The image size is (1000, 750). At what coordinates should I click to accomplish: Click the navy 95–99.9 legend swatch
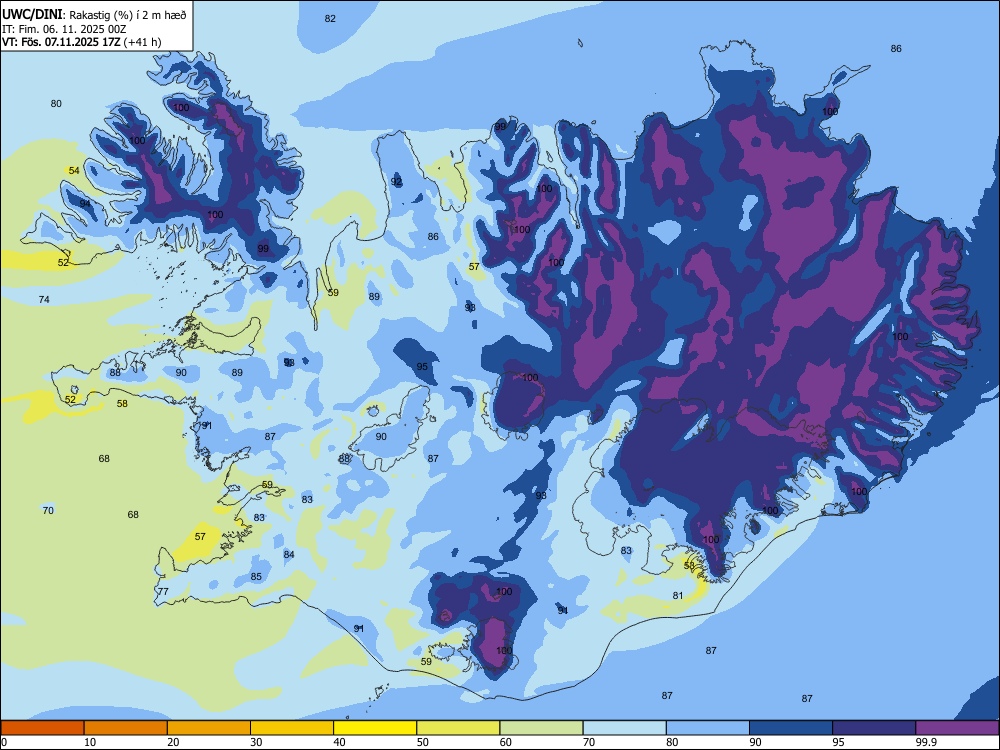874,728
